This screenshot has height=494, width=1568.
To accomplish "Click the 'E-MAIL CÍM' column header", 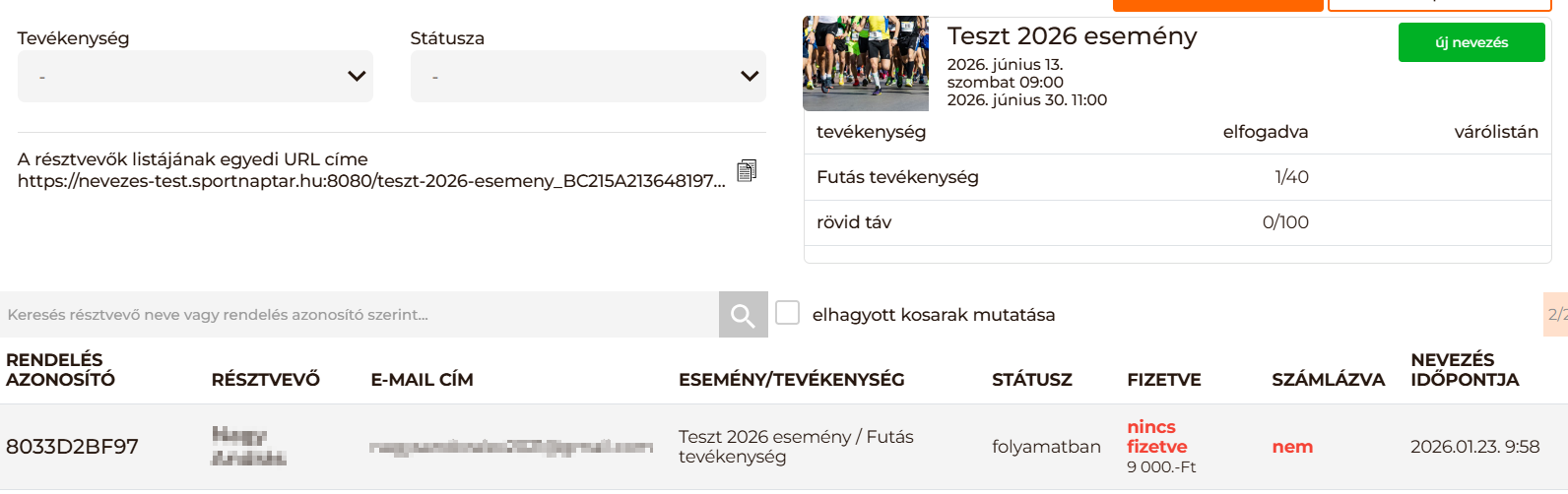I will point(422,380).
